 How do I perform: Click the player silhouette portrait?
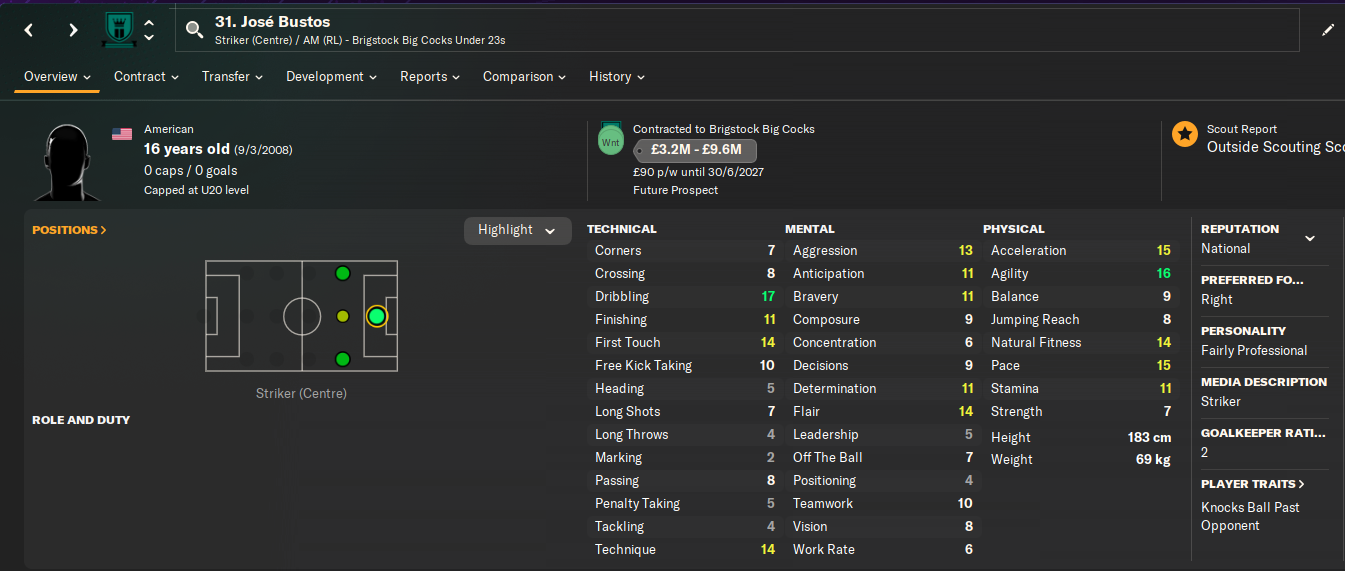68,160
